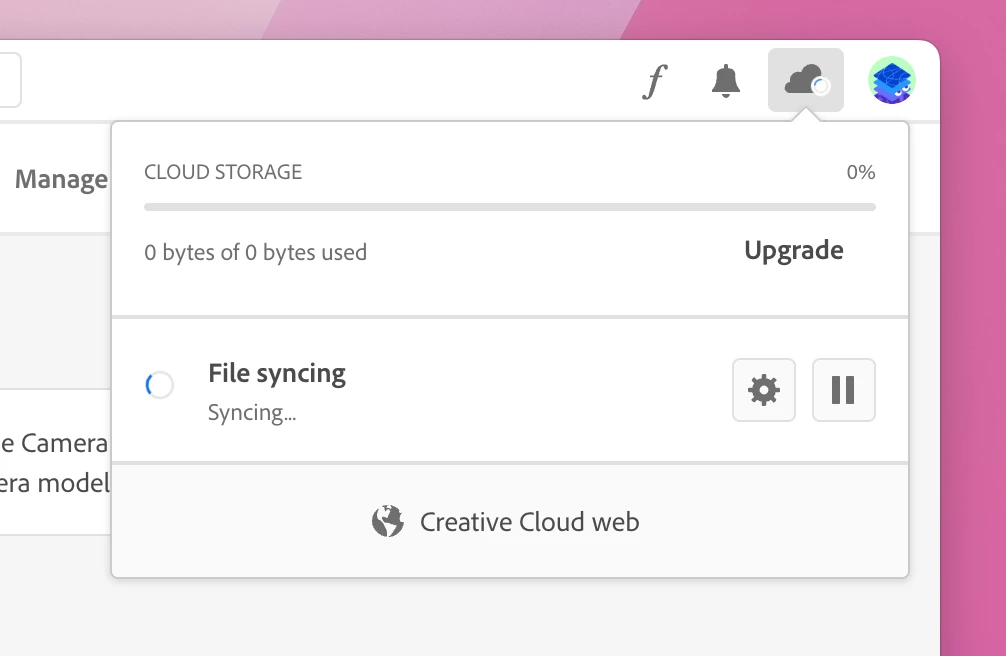
Task: Click the 'Syncing...' status text
Action: [252, 413]
